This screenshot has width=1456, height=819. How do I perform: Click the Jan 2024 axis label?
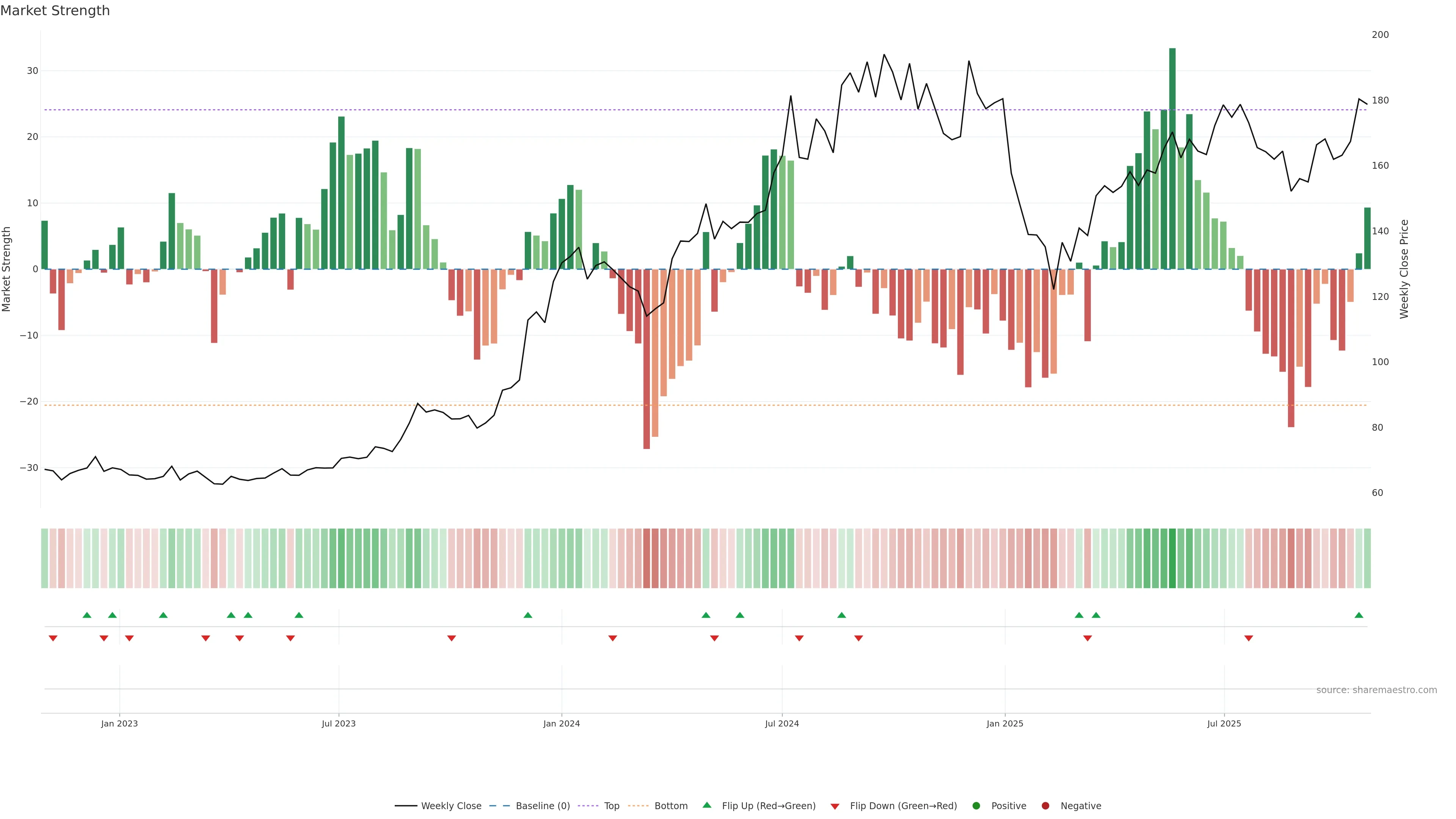click(x=561, y=723)
